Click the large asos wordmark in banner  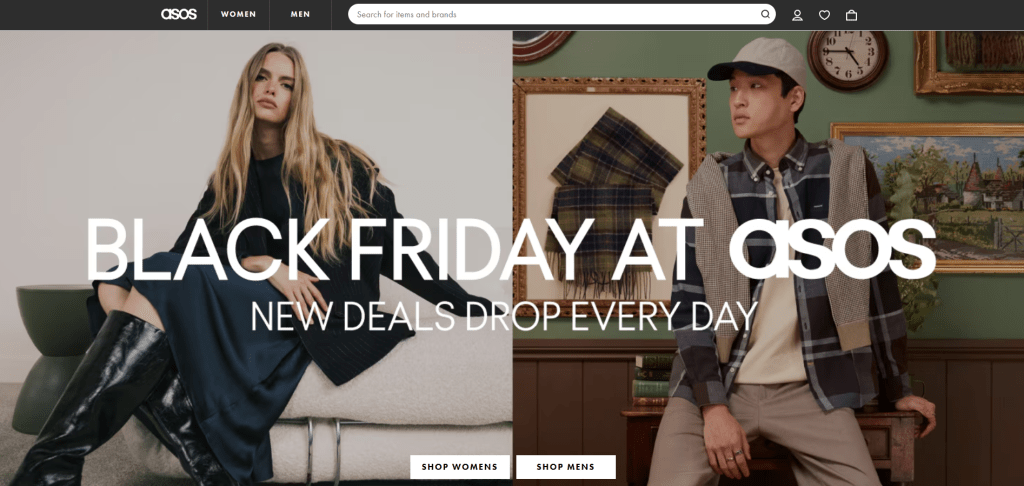(832, 250)
